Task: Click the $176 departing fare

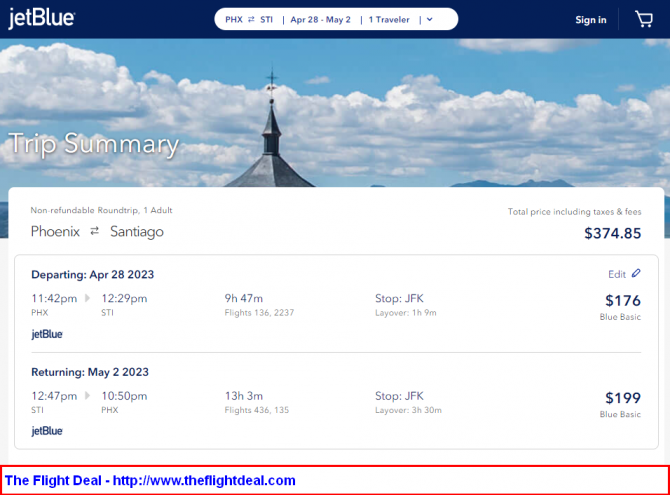Action: [x=623, y=301]
